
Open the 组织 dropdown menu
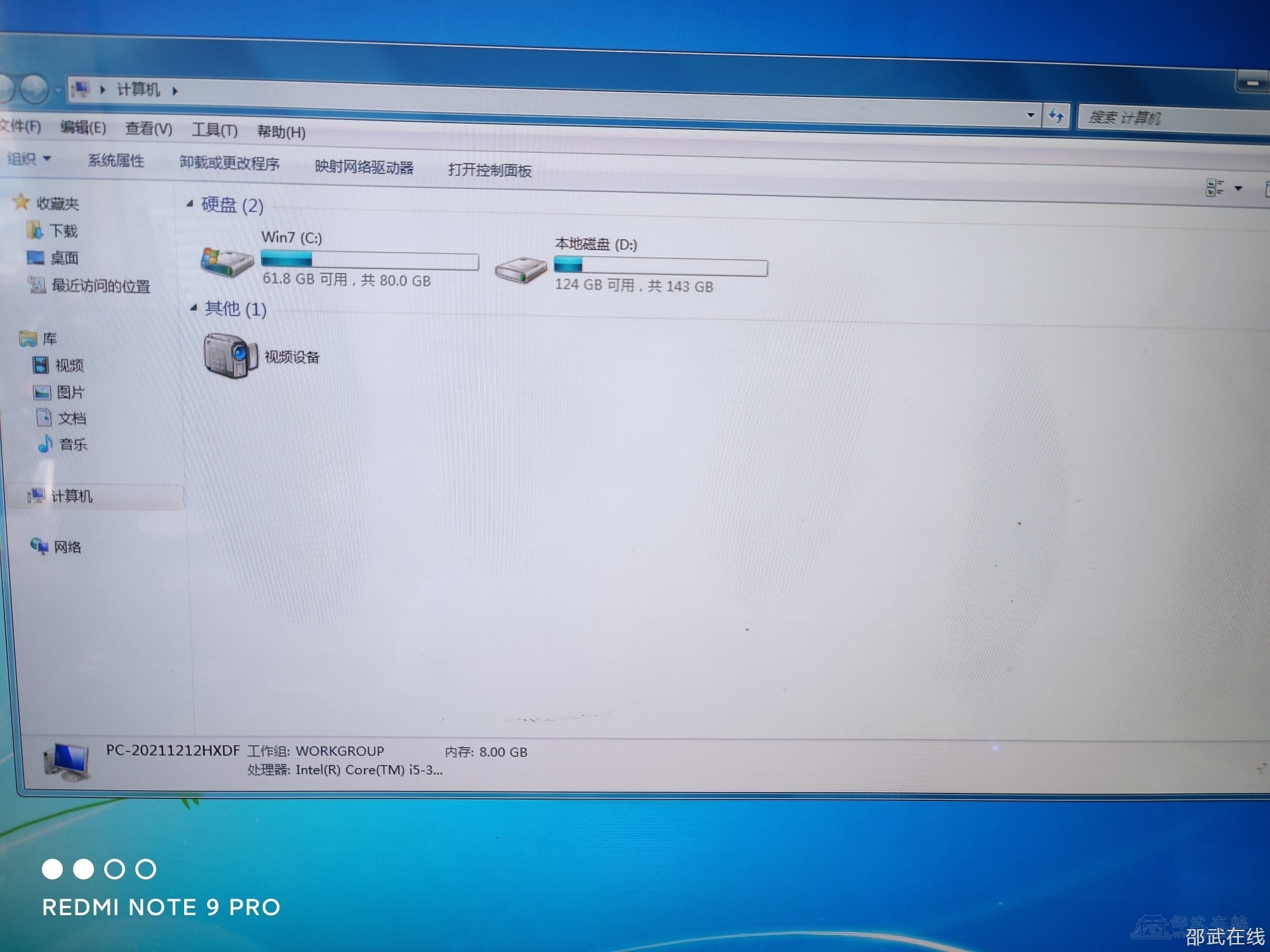29,159
